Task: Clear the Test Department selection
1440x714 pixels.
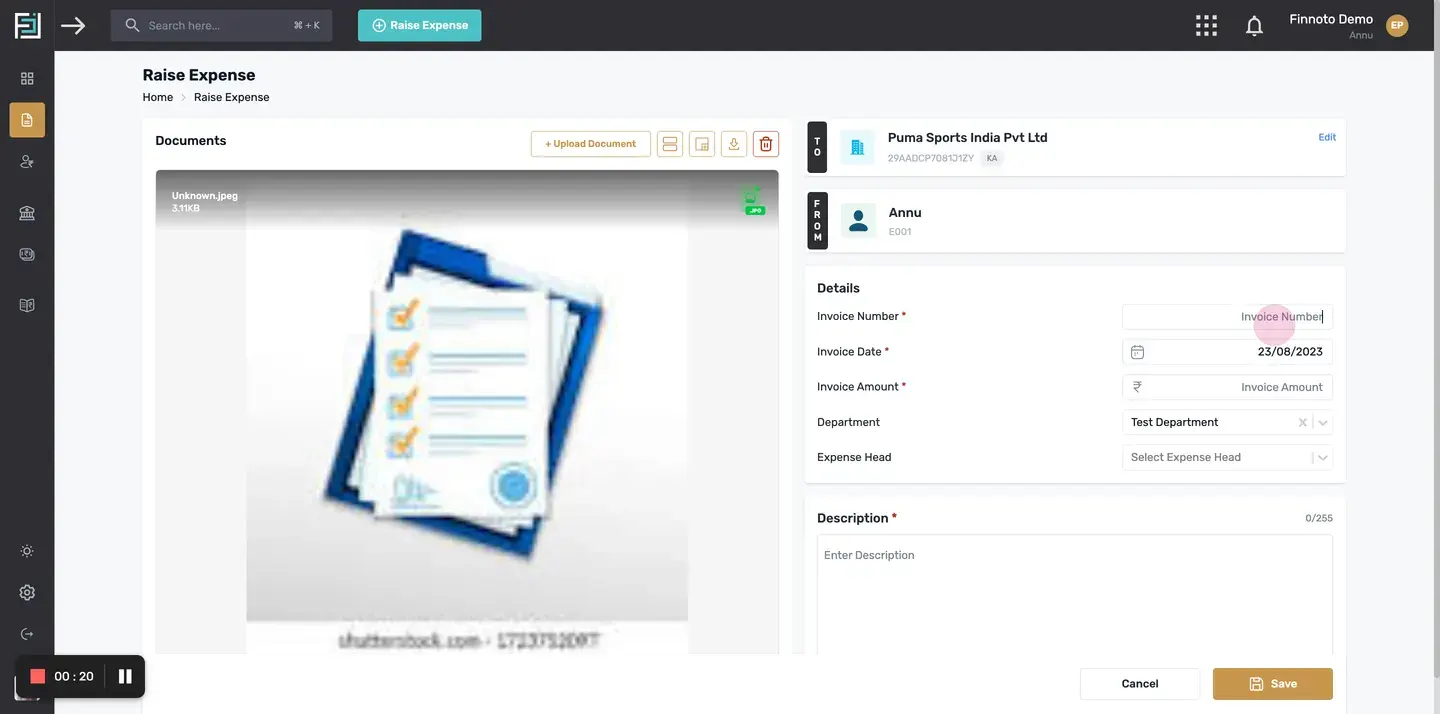Action: click(x=1302, y=423)
